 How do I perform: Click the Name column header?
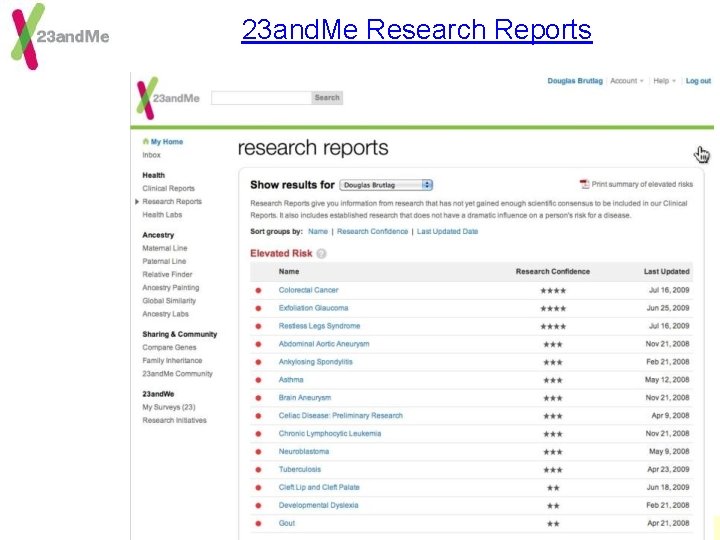(x=288, y=271)
